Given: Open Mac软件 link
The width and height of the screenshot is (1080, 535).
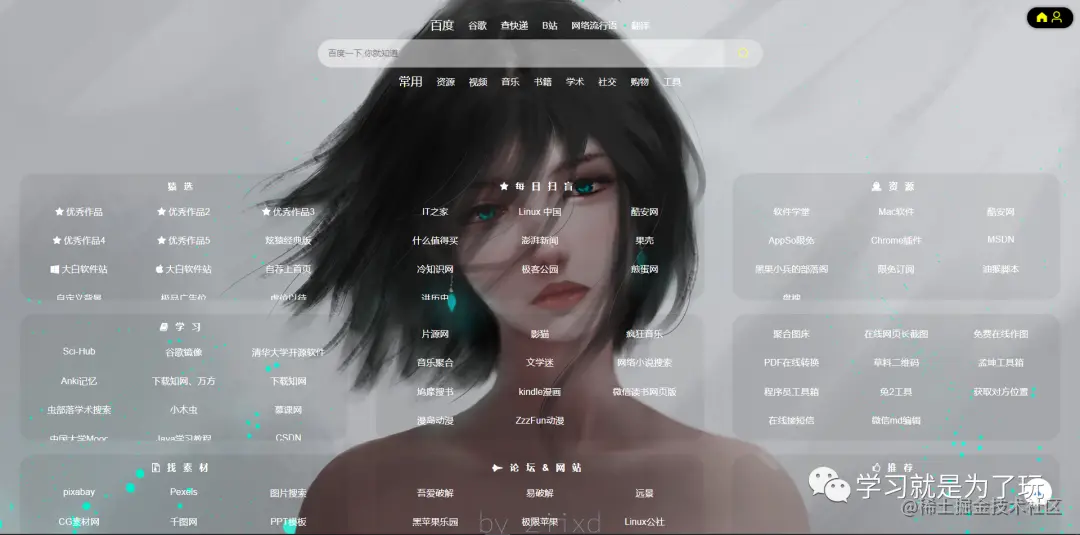Looking at the screenshot, I should 896,211.
